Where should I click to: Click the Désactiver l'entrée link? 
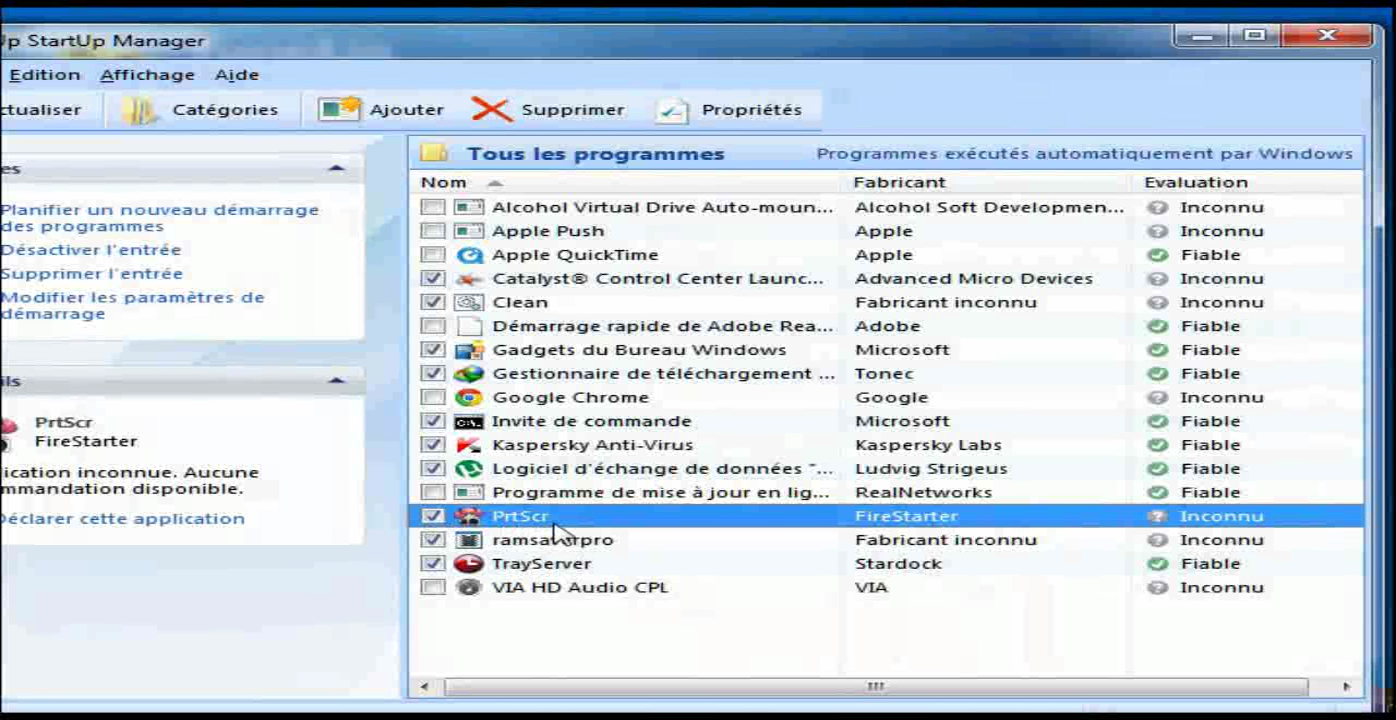(x=91, y=250)
